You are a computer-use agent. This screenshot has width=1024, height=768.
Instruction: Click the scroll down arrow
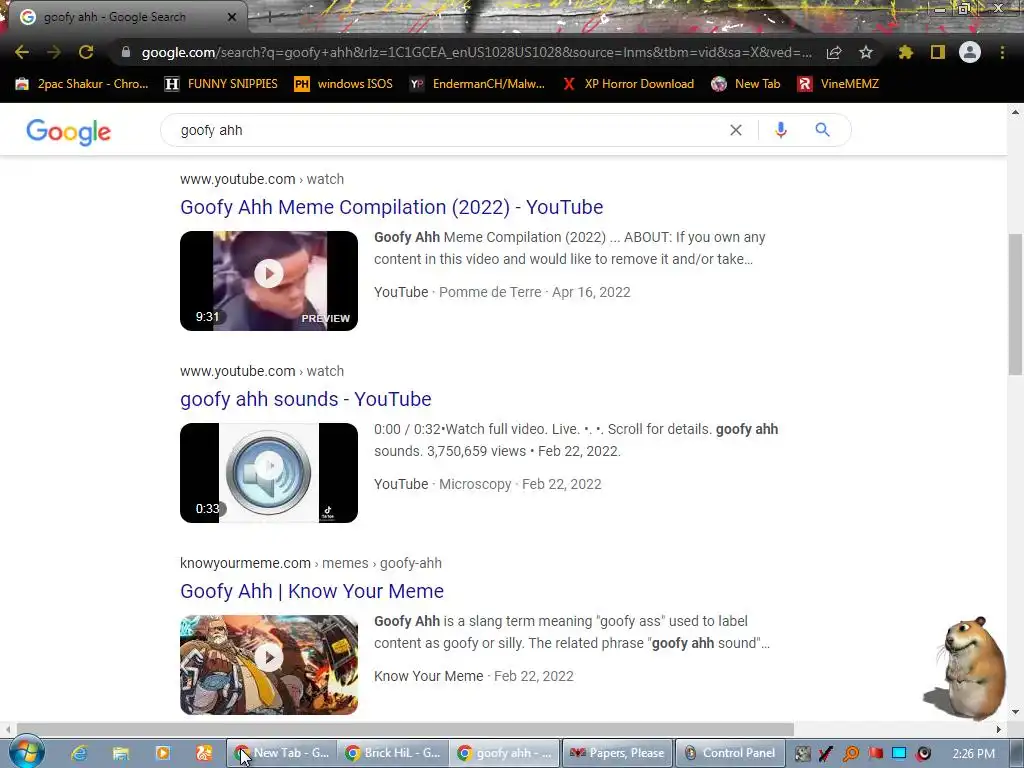[1016, 712]
